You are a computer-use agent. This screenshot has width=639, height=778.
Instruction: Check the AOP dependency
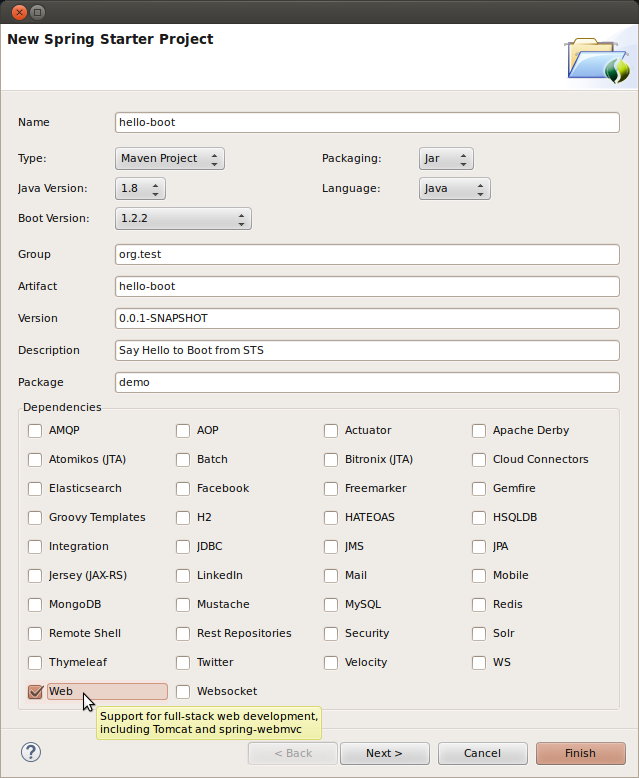click(183, 431)
